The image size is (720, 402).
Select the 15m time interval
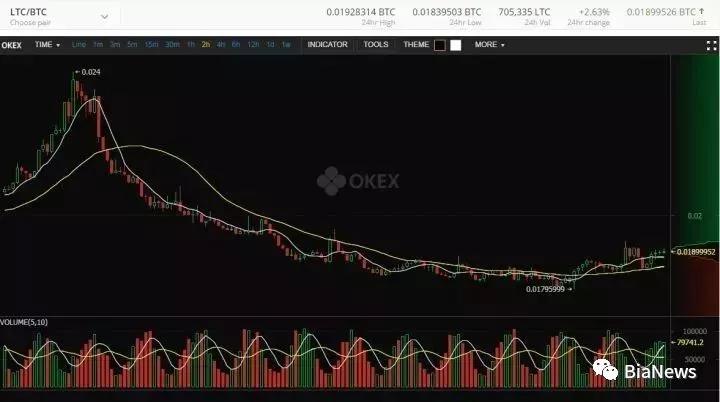[x=151, y=45]
